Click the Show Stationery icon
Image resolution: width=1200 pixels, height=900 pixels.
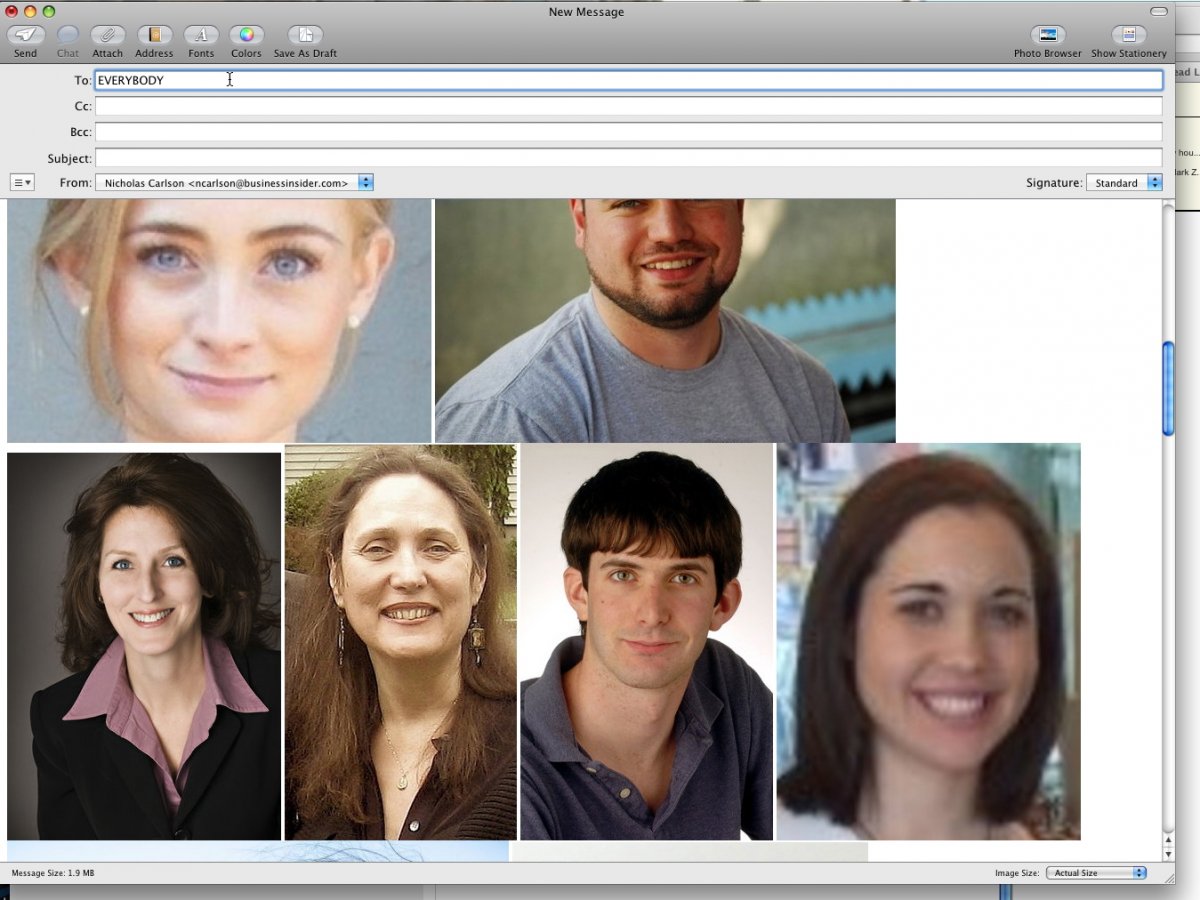(1128, 35)
